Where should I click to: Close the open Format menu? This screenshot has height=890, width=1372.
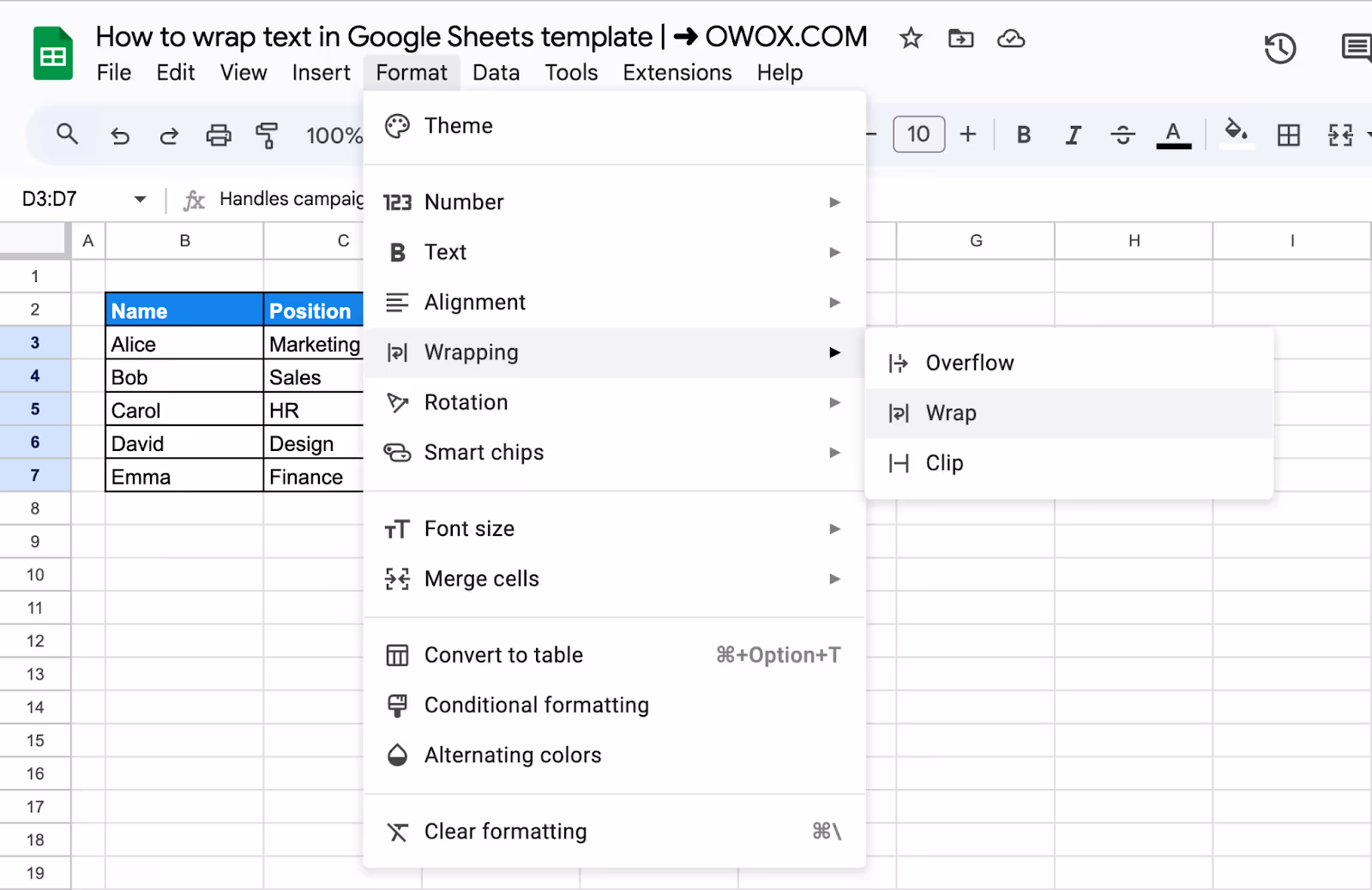tap(412, 73)
